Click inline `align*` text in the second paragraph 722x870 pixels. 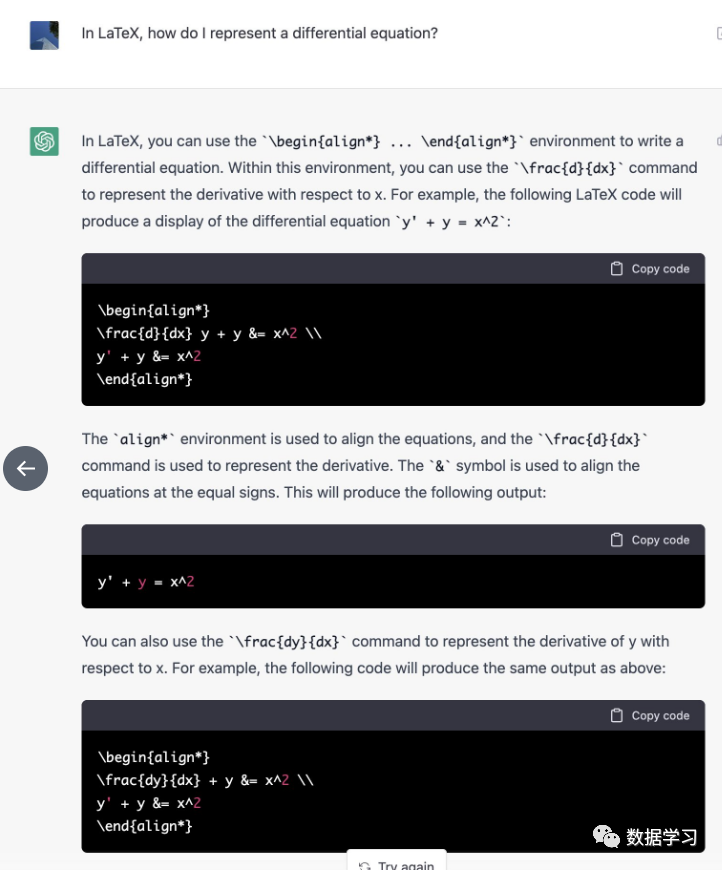click(x=147, y=439)
